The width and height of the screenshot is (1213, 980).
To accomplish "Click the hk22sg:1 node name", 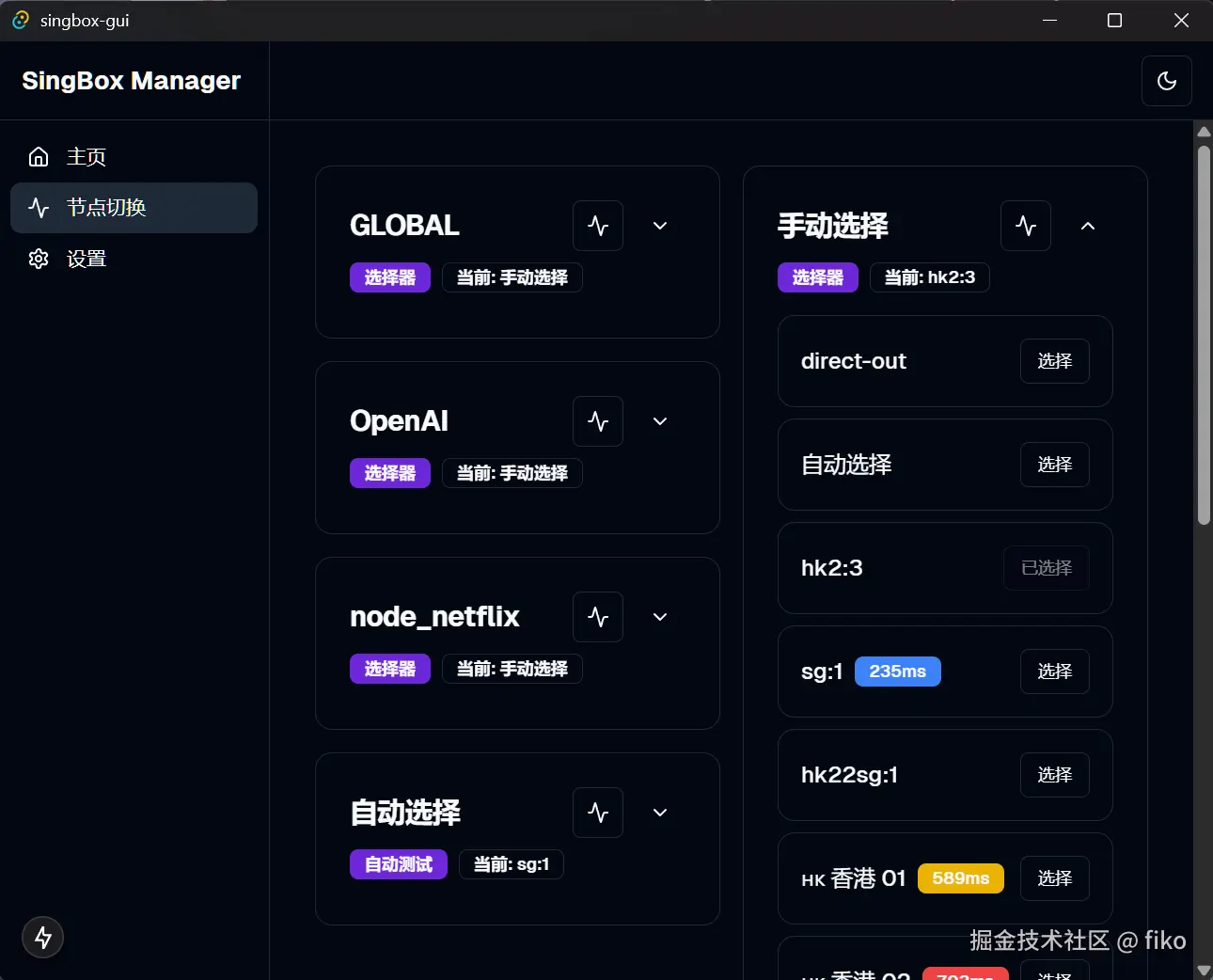I will click(850, 775).
